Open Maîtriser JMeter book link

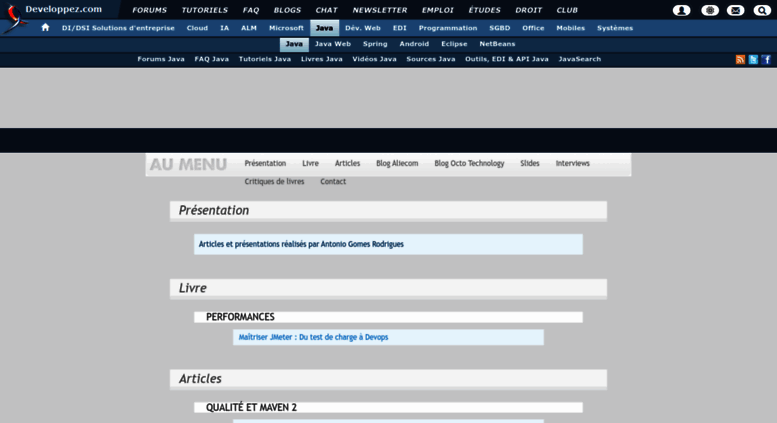(313, 337)
